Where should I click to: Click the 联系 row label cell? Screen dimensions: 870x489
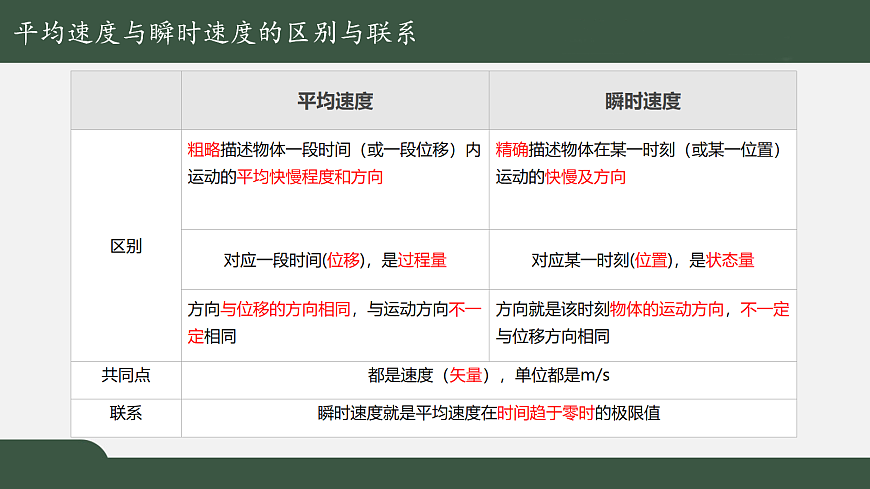pyautogui.click(x=126, y=412)
